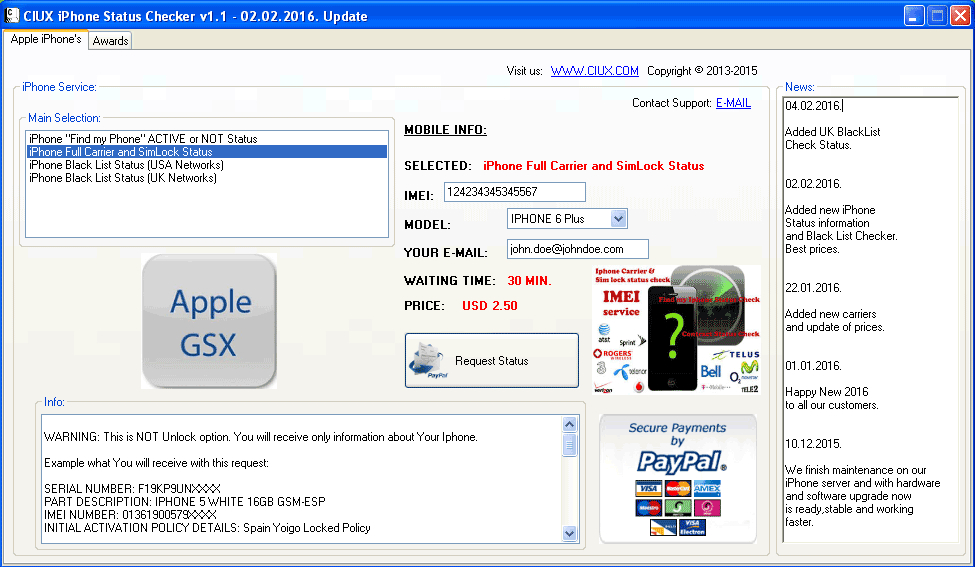The image size is (975, 567).
Task: Click the YOUR E-MAIL input field
Action: coord(578,249)
